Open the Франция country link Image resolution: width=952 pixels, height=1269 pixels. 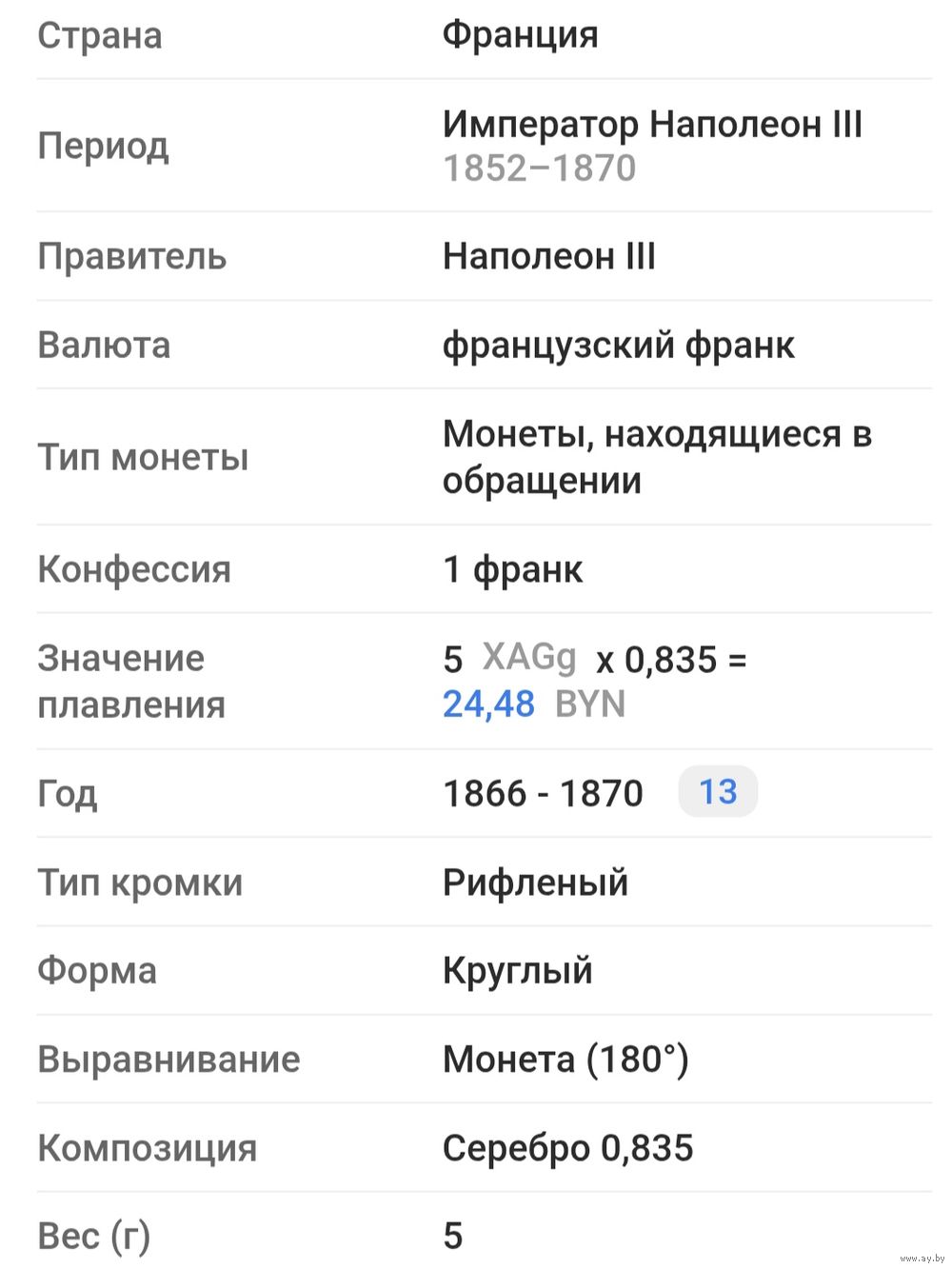click(520, 35)
